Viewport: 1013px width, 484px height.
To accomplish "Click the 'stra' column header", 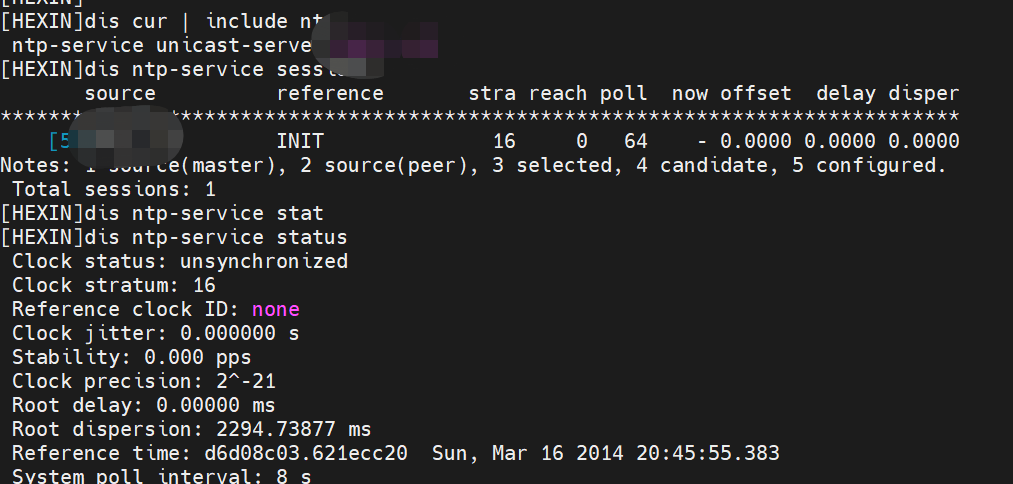I will pyautogui.click(x=492, y=93).
